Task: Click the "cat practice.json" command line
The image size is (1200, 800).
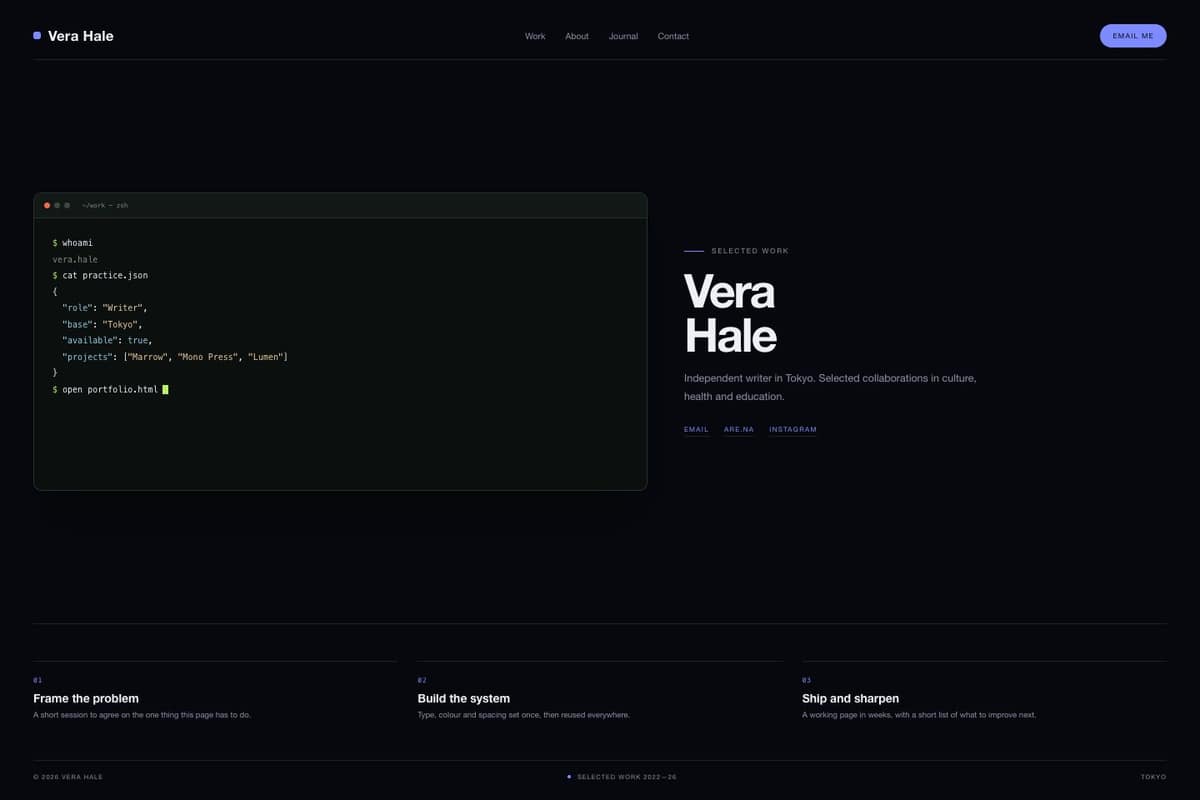Action: [x=100, y=275]
